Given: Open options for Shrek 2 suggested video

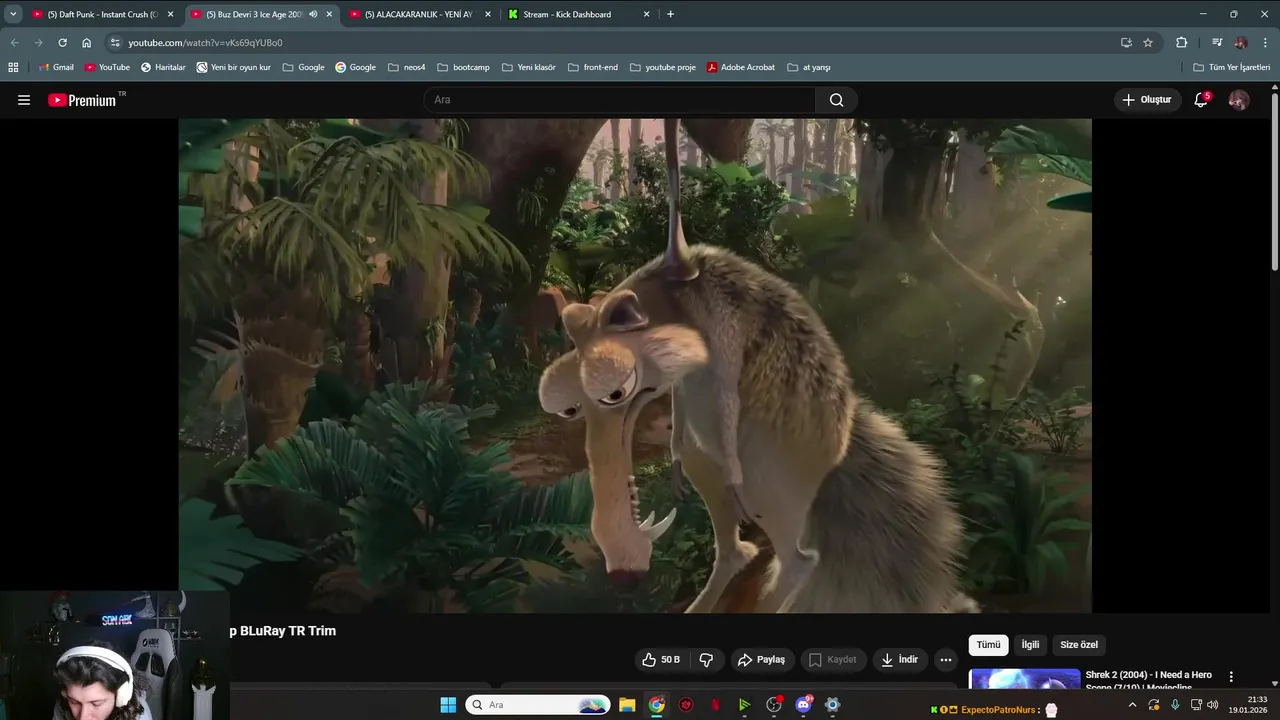Looking at the screenshot, I should coord(1231,677).
